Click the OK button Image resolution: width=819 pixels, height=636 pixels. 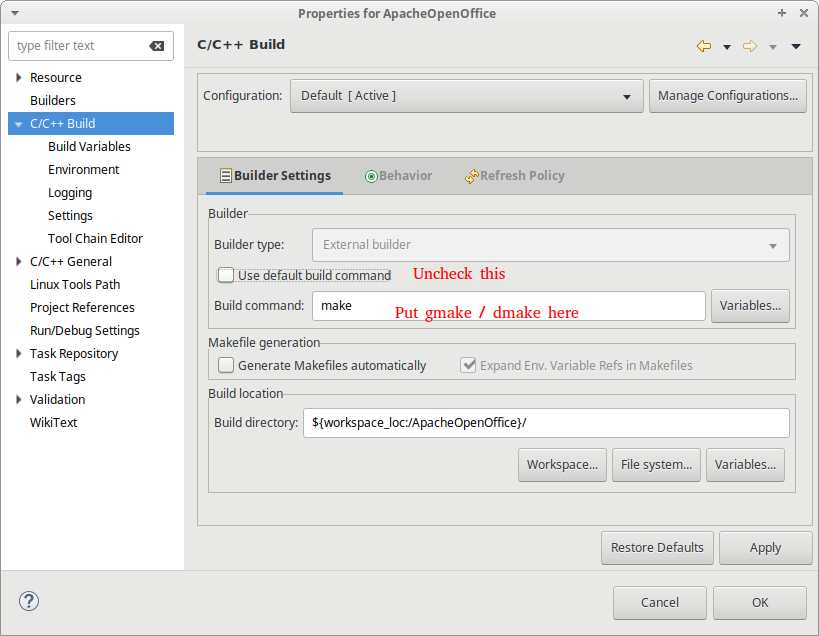coord(760,603)
